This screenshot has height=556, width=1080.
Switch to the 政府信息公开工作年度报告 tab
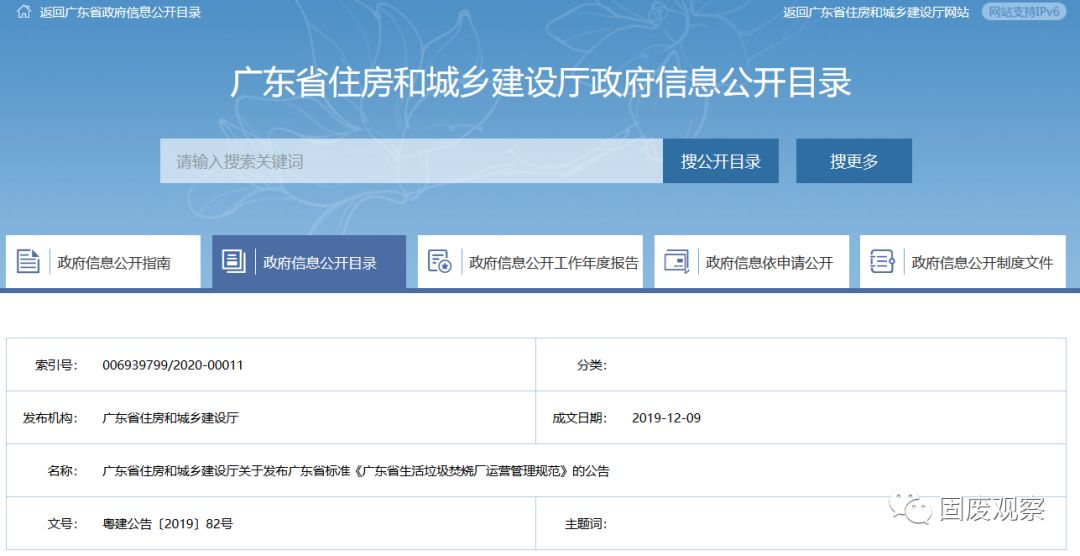click(x=553, y=263)
